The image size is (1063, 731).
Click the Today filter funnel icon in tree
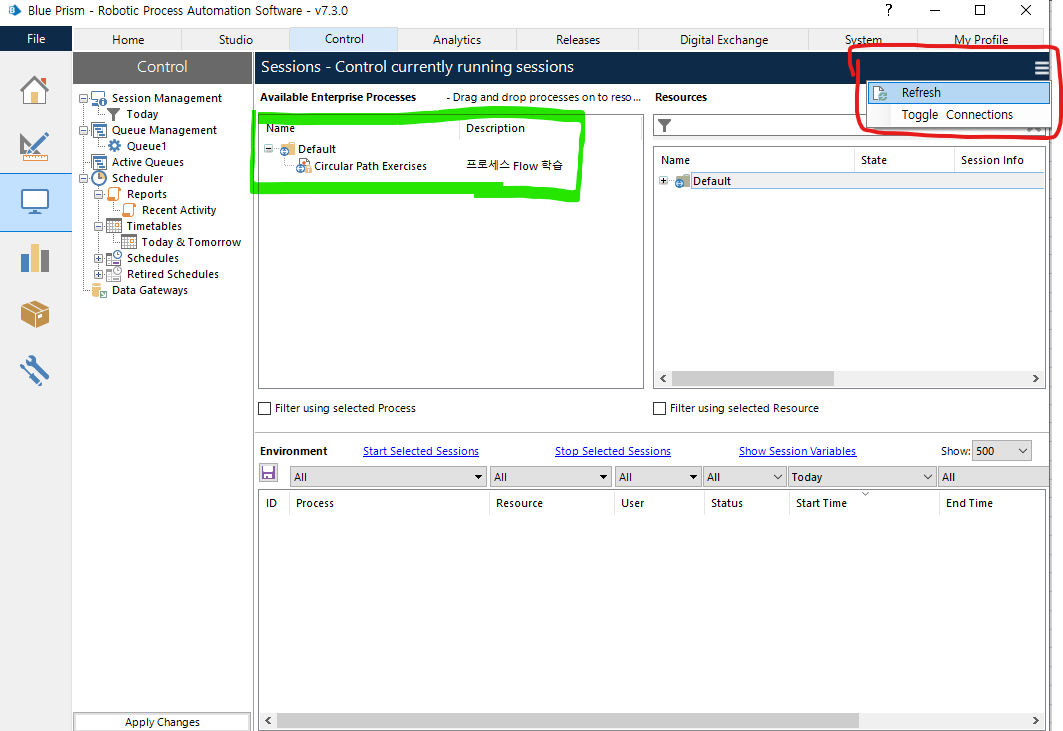pos(114,114)
